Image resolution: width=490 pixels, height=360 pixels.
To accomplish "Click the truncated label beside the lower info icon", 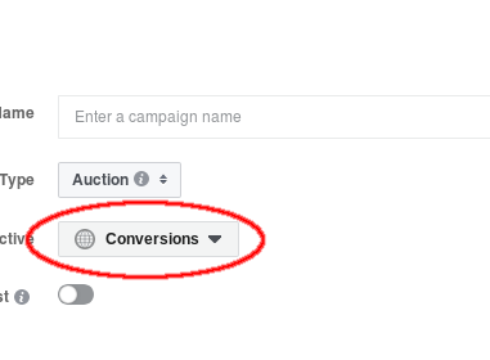I will (4, 296).
